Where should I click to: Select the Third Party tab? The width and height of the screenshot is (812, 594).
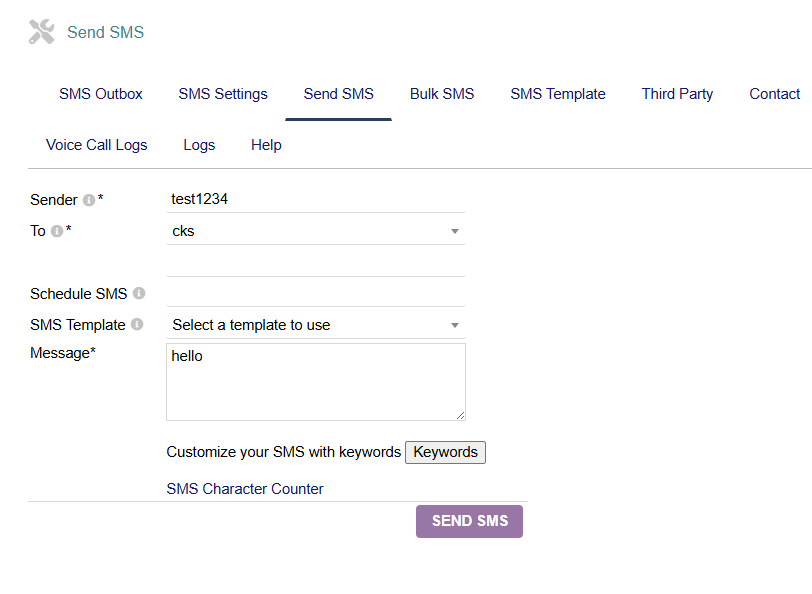click(677, 94)
